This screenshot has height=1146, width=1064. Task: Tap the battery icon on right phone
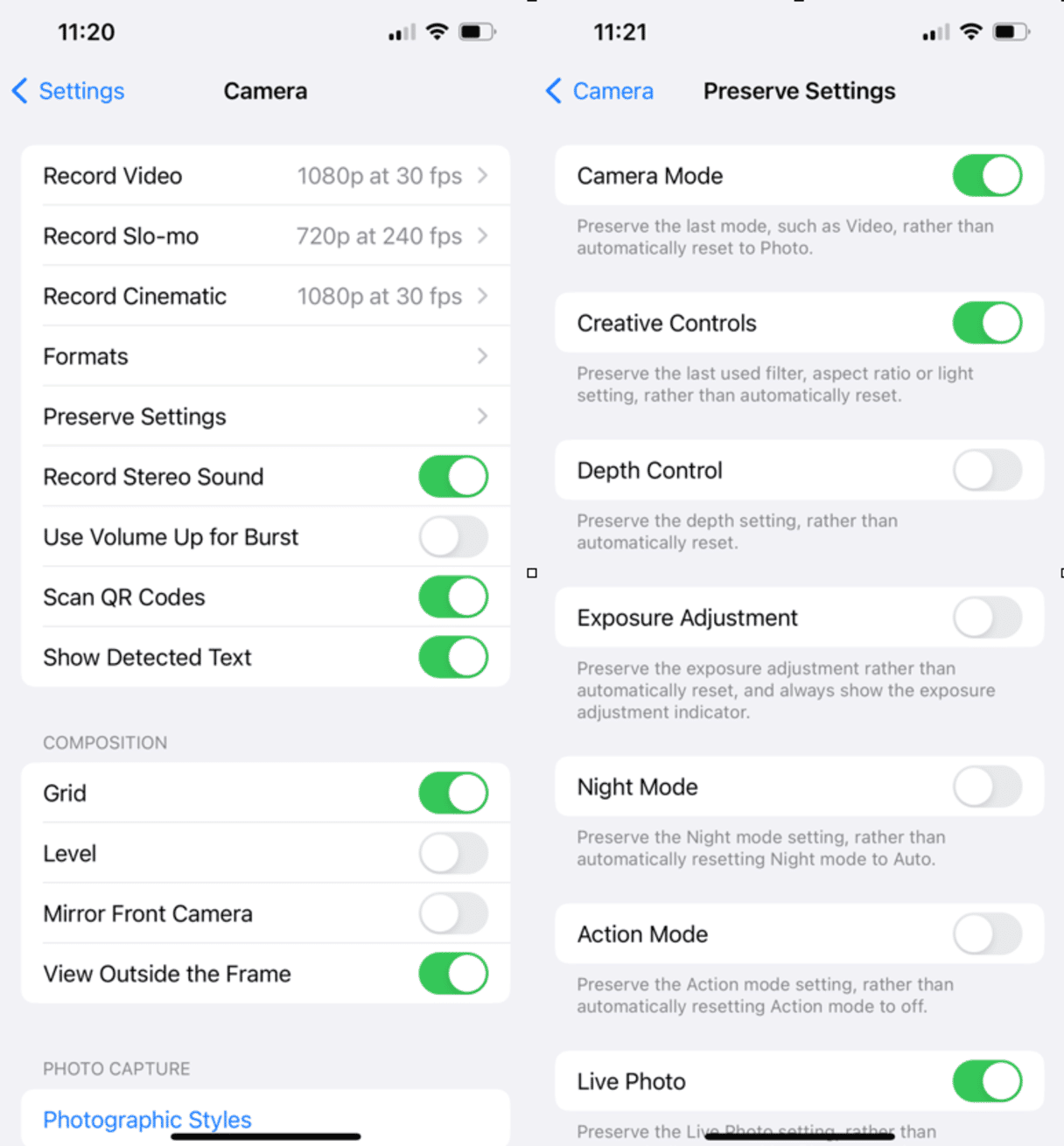click(x=1011, y=32)
